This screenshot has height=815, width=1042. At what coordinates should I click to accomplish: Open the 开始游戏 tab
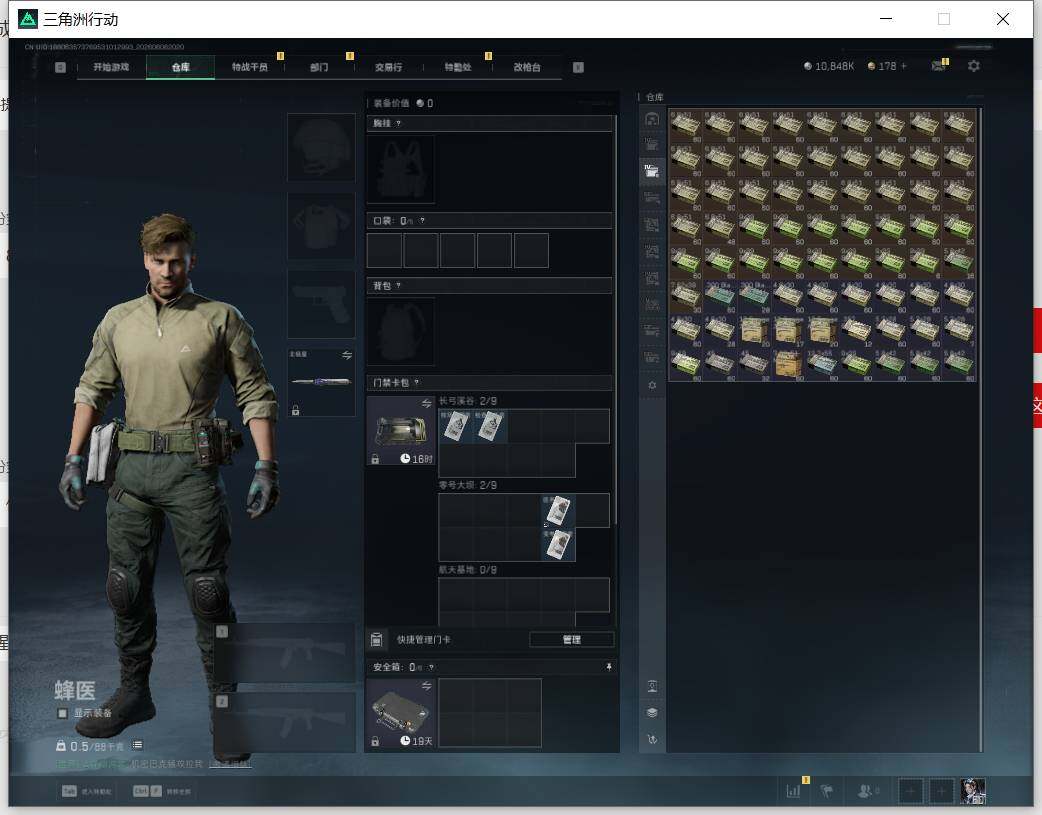pyautogui.click(x=111, y=67)
